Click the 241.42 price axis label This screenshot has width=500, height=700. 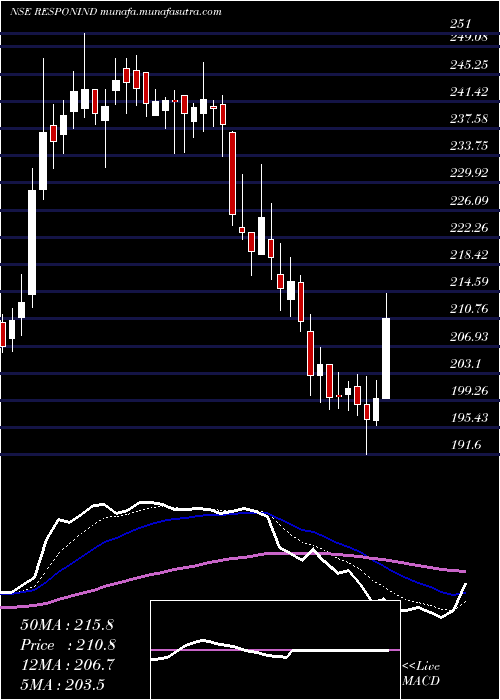pos(468,92)
